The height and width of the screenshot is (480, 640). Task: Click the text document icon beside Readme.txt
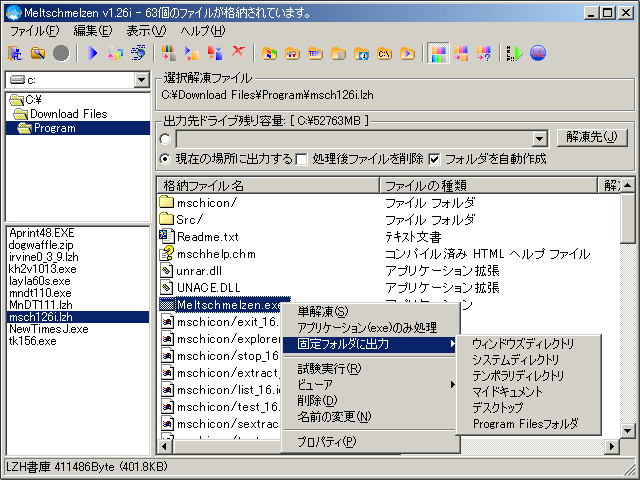pyautogui.click(x=166, y=236)
